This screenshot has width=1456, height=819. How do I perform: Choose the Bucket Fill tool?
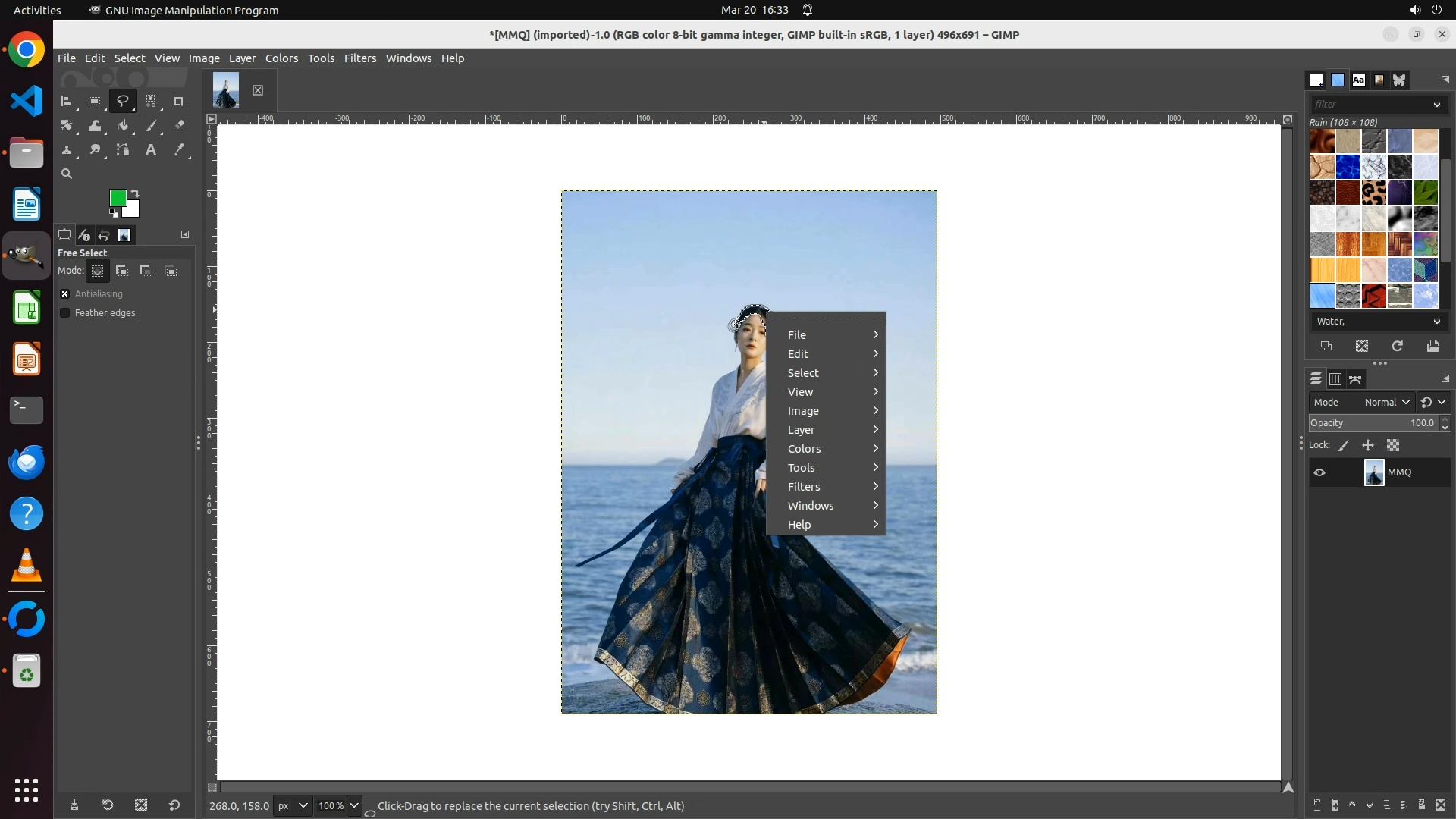pos(123,126)
